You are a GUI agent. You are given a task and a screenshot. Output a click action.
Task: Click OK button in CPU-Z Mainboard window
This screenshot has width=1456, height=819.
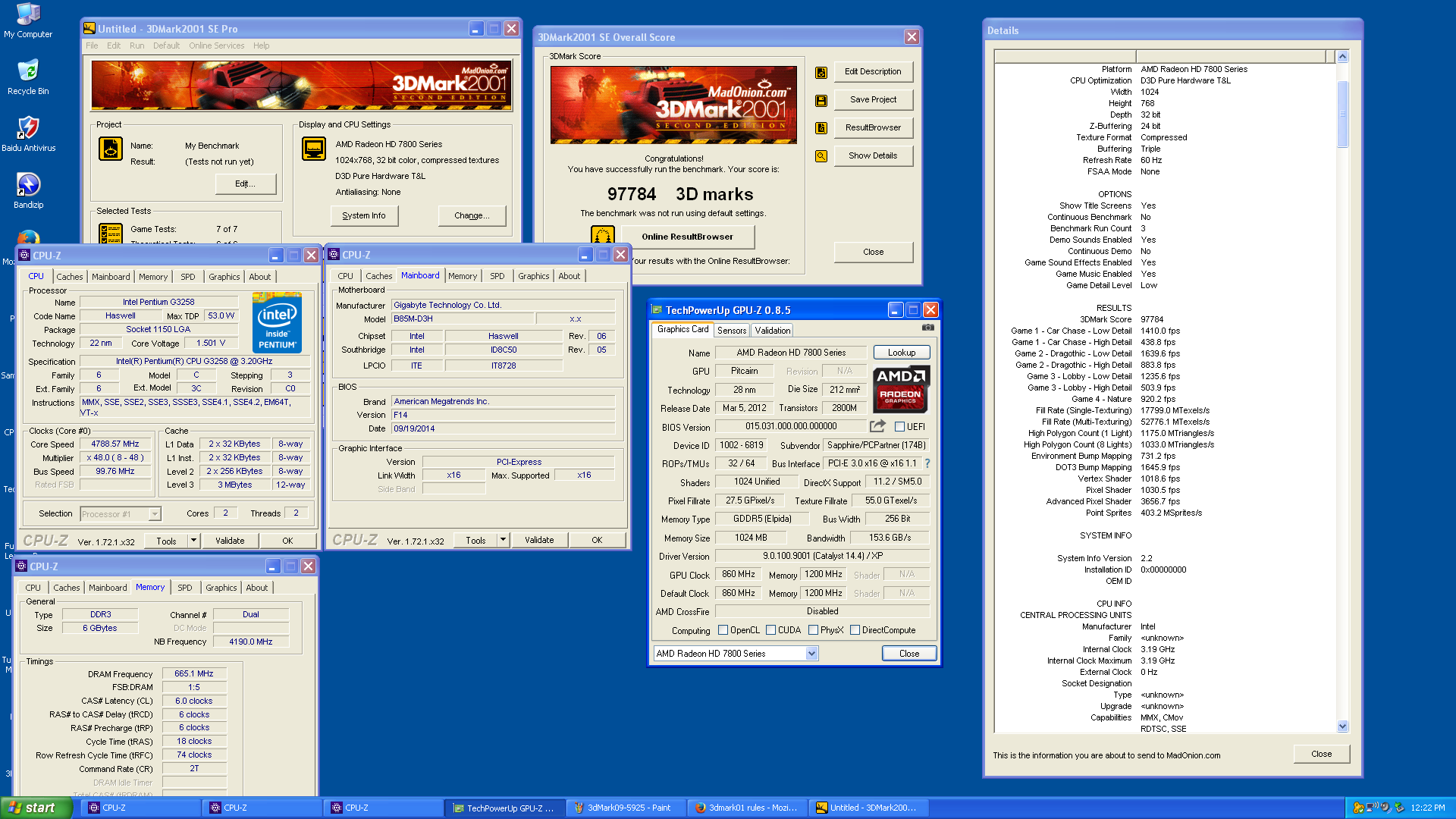coord(597,541)
